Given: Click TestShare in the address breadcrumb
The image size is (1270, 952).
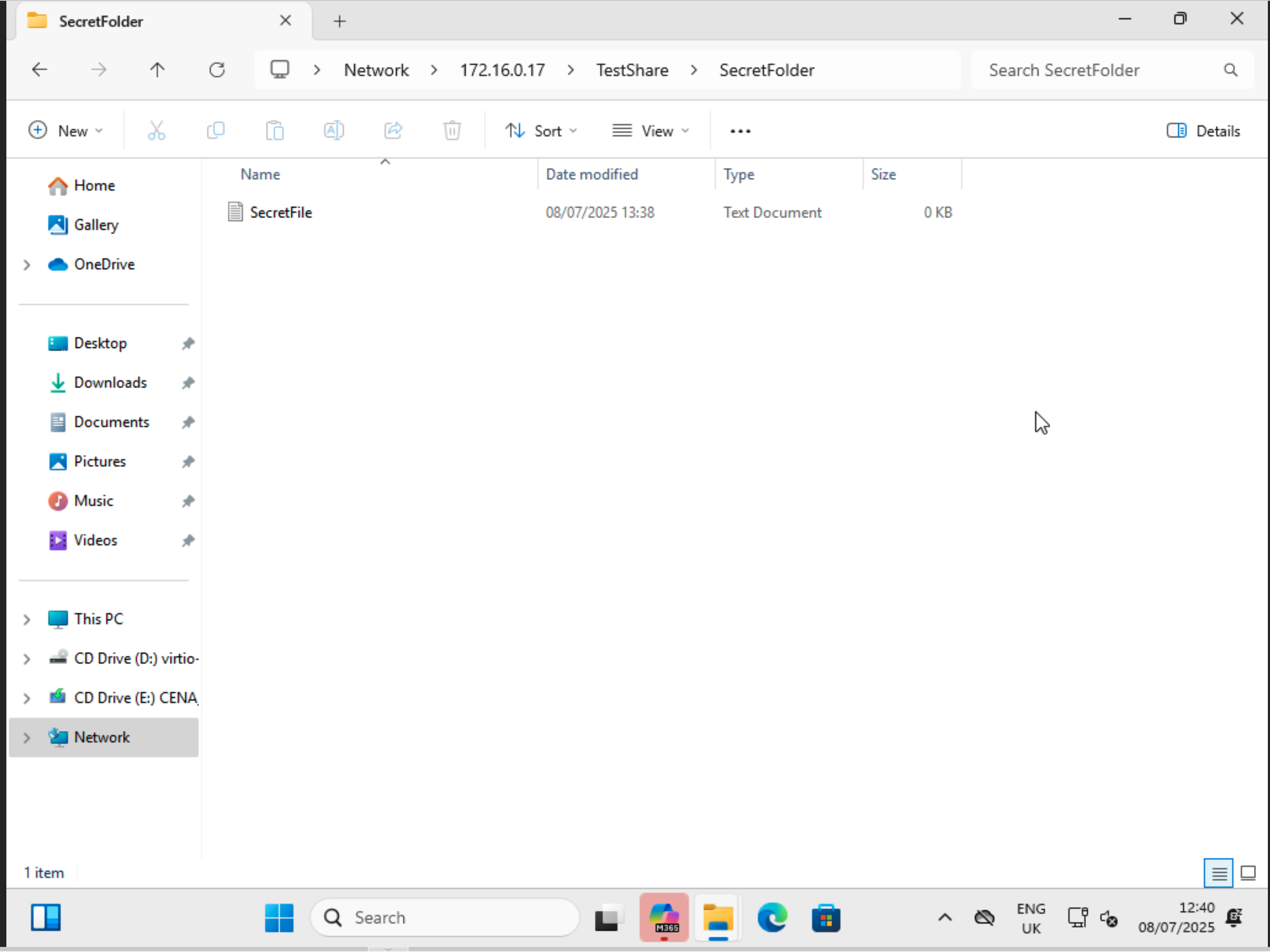Looking at the screenshot, I should point(632,70).
